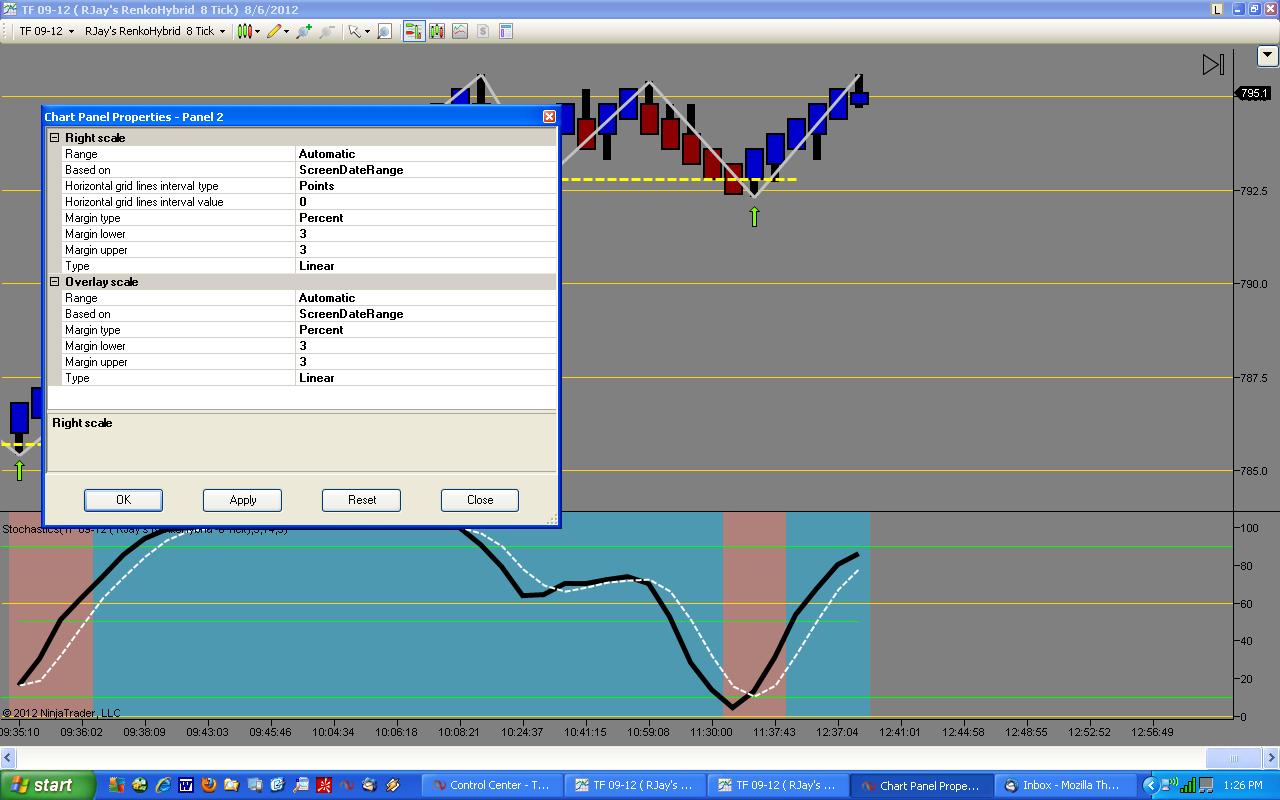Open the chart properties icon

(x=506, y=31)
